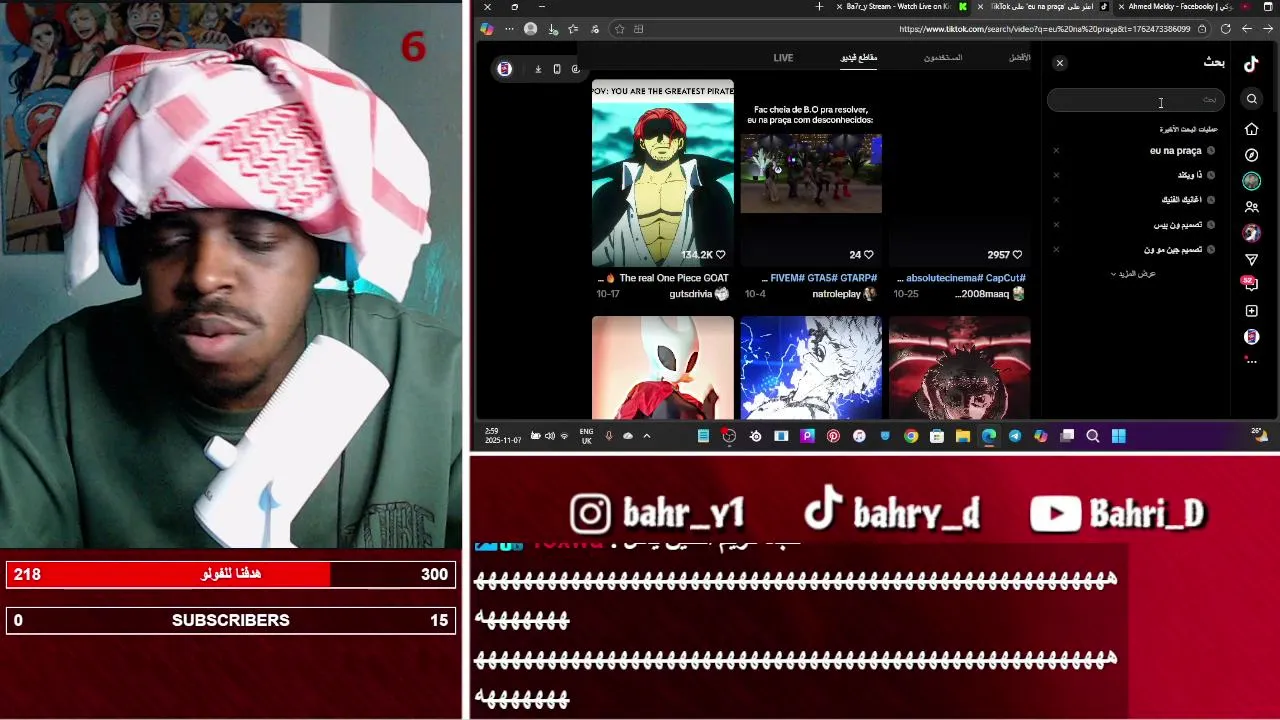Open the browser three-dots settings menu
The height and width of the screenshot is (720, 1280).
pos(508,29)
